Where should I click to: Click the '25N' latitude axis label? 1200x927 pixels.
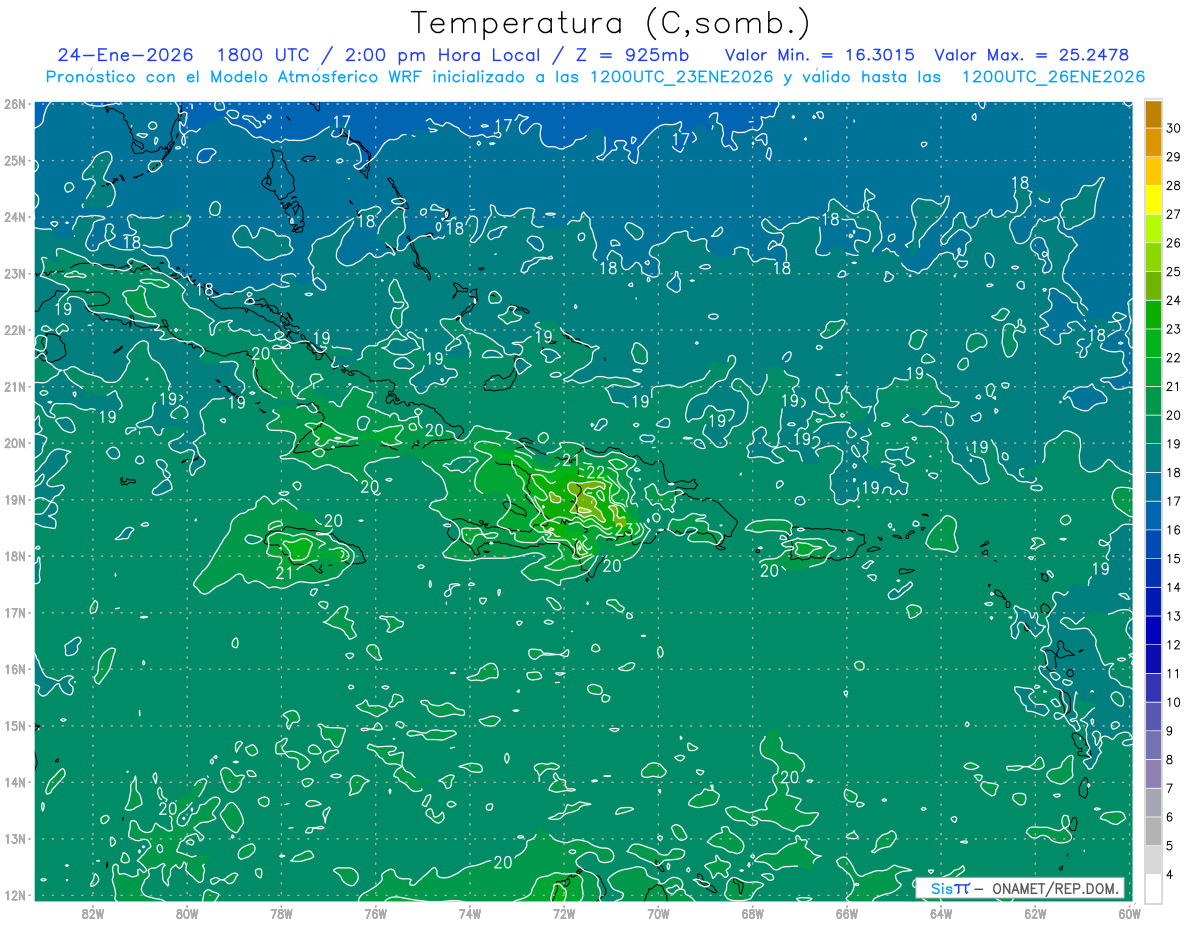tap(15, 161)
